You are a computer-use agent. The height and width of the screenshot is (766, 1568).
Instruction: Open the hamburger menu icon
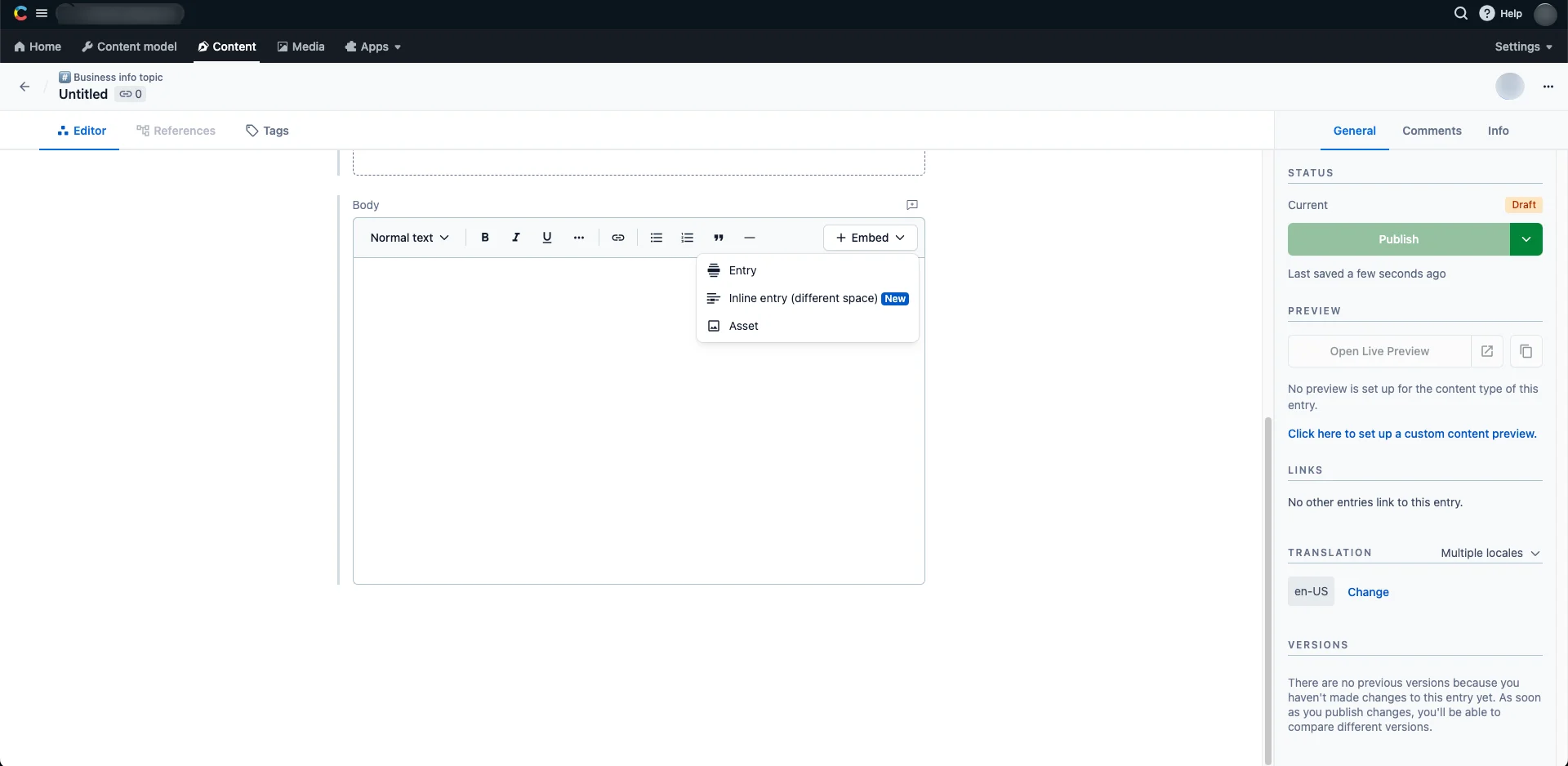(42, 13)
